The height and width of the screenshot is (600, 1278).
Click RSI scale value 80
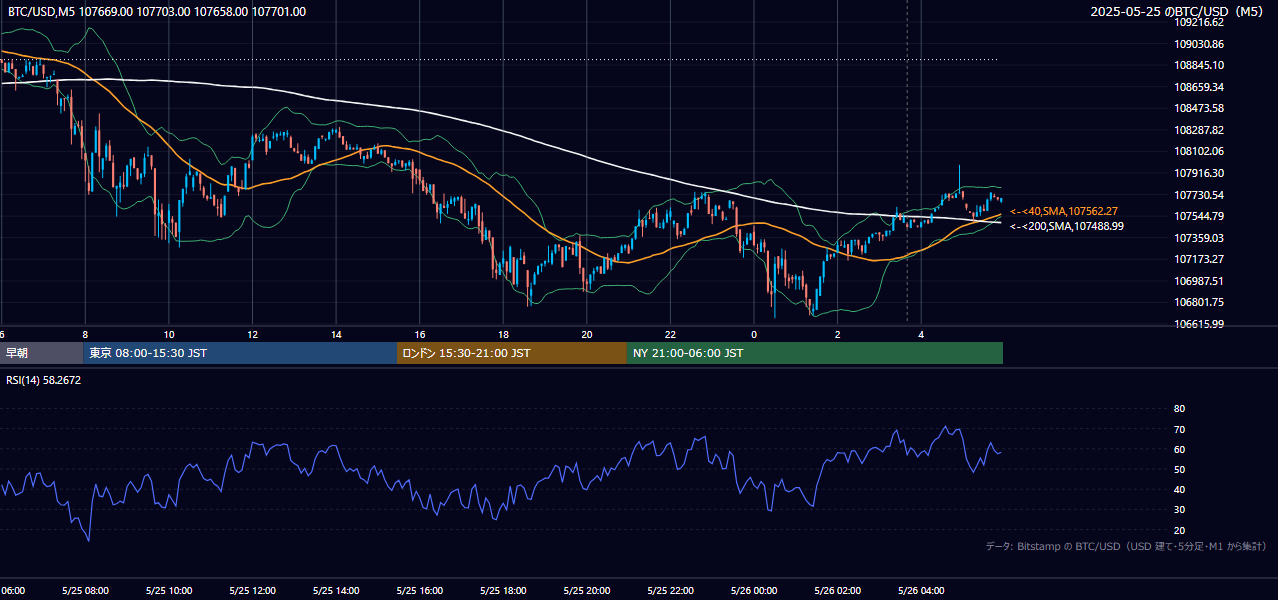click(1179, 409)
